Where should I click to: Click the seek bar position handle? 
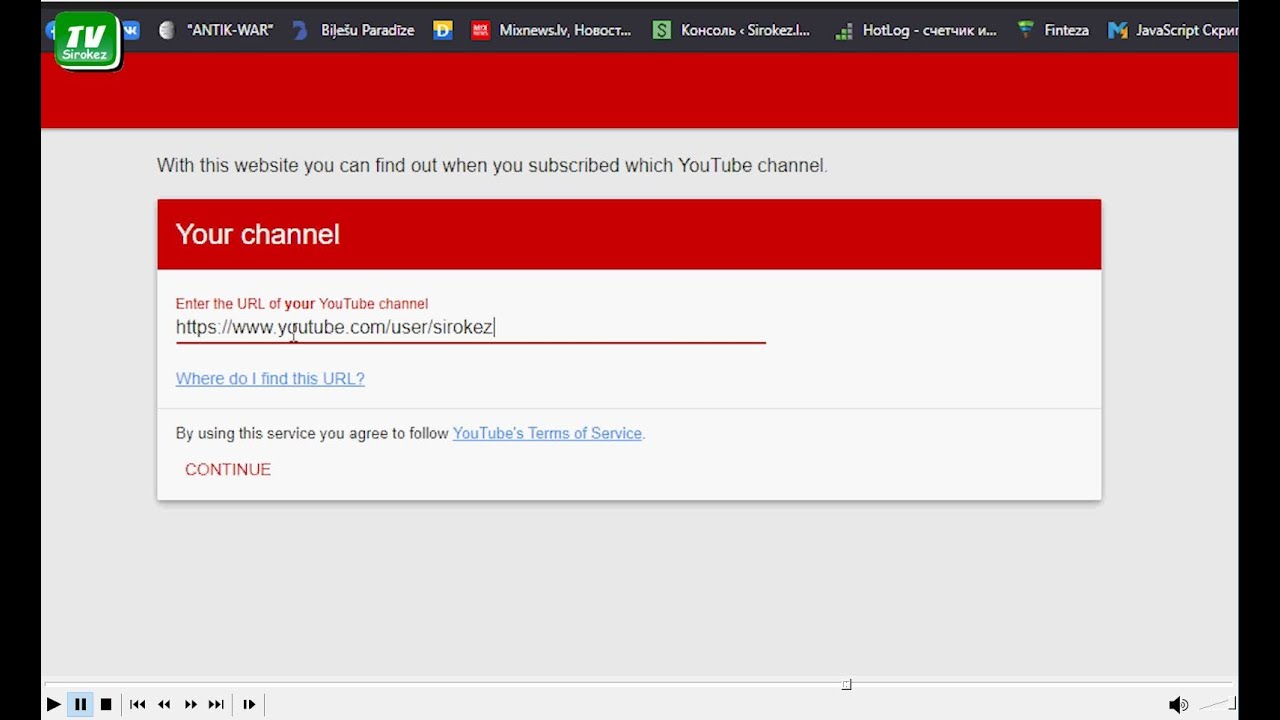tap(846, 685)
